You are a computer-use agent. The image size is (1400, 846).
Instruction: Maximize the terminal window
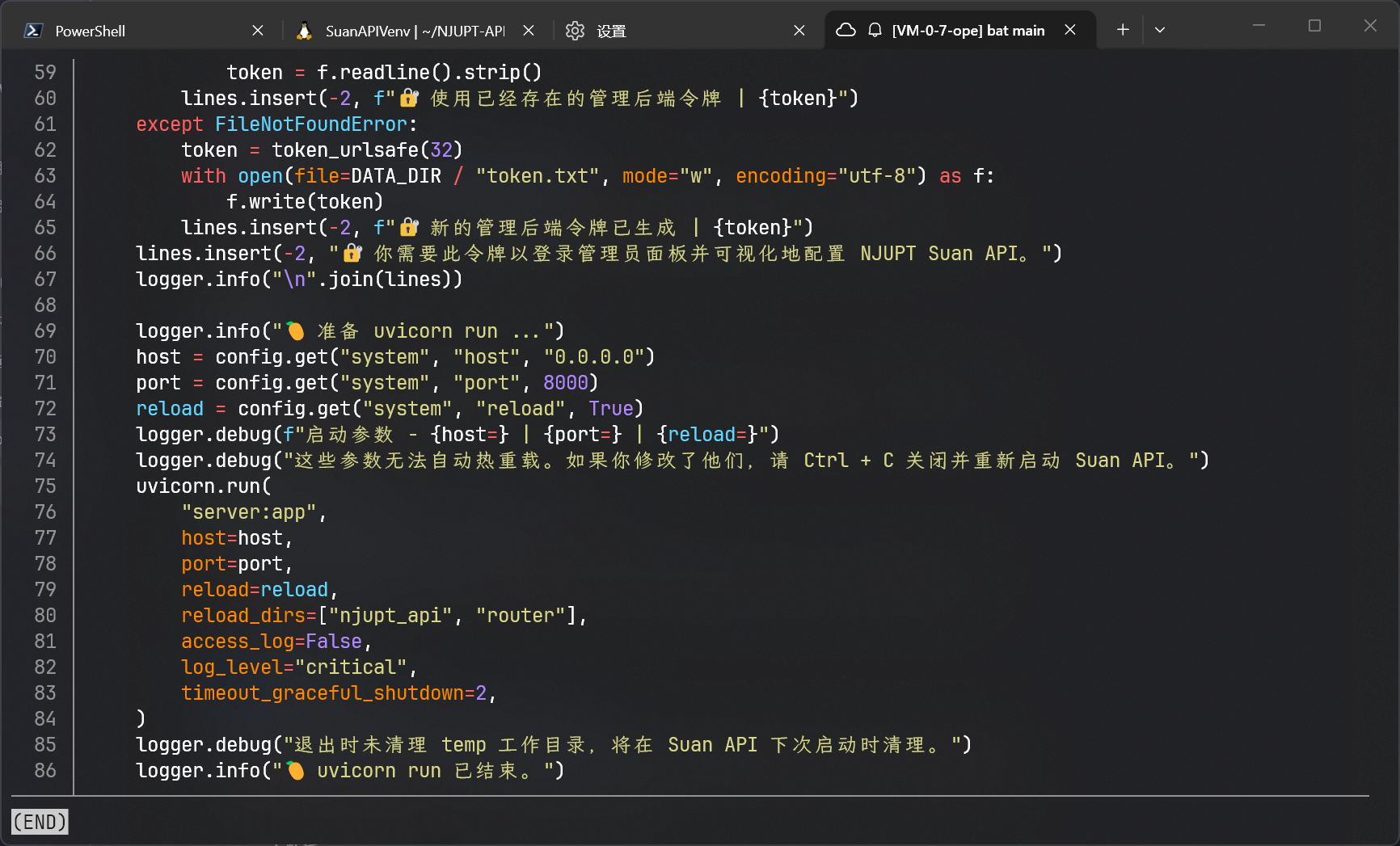(1314, 26)
